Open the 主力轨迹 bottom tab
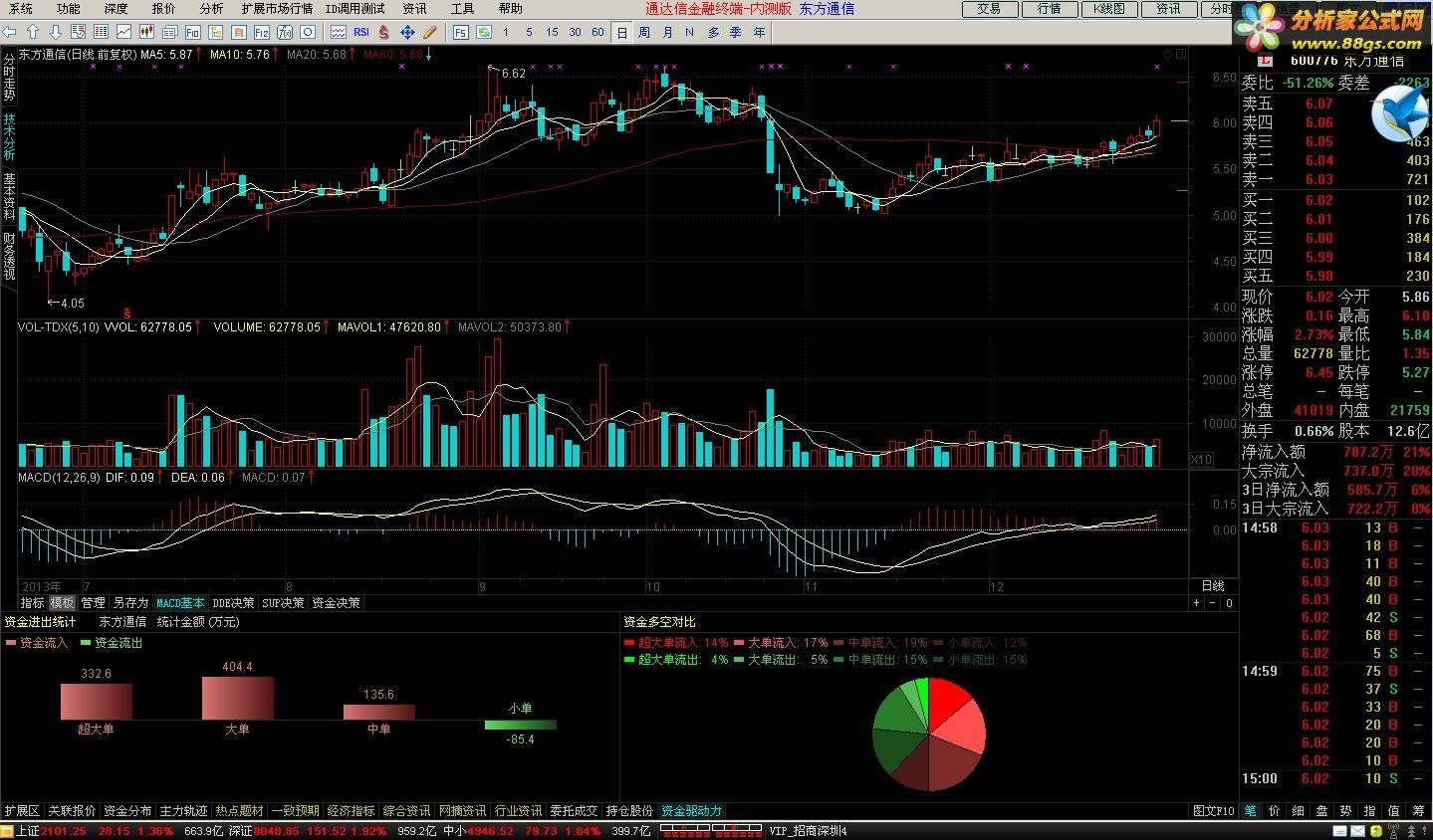The height and width of the screenshot is (840, 1433). click(x=184, y=811)
